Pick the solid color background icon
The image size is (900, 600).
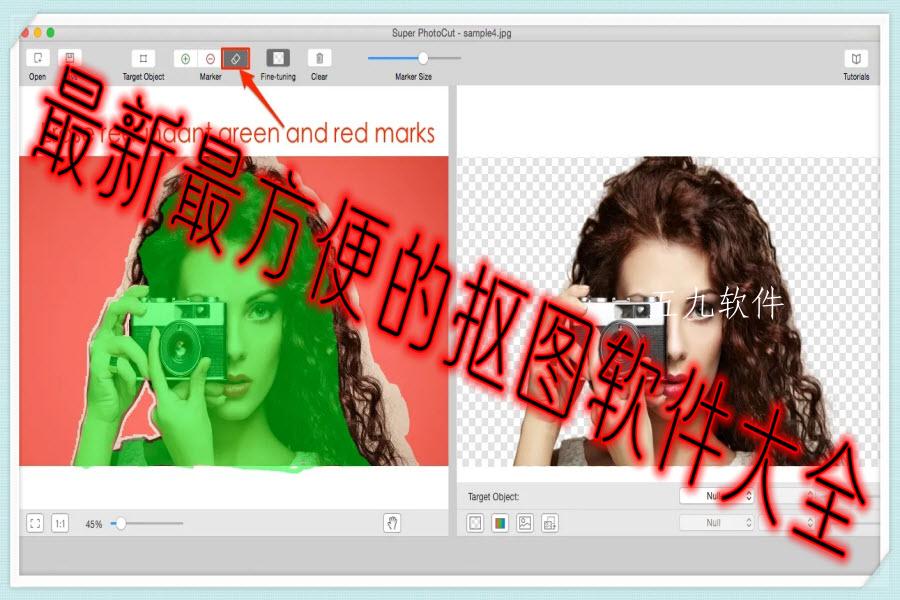coord(500,522)
